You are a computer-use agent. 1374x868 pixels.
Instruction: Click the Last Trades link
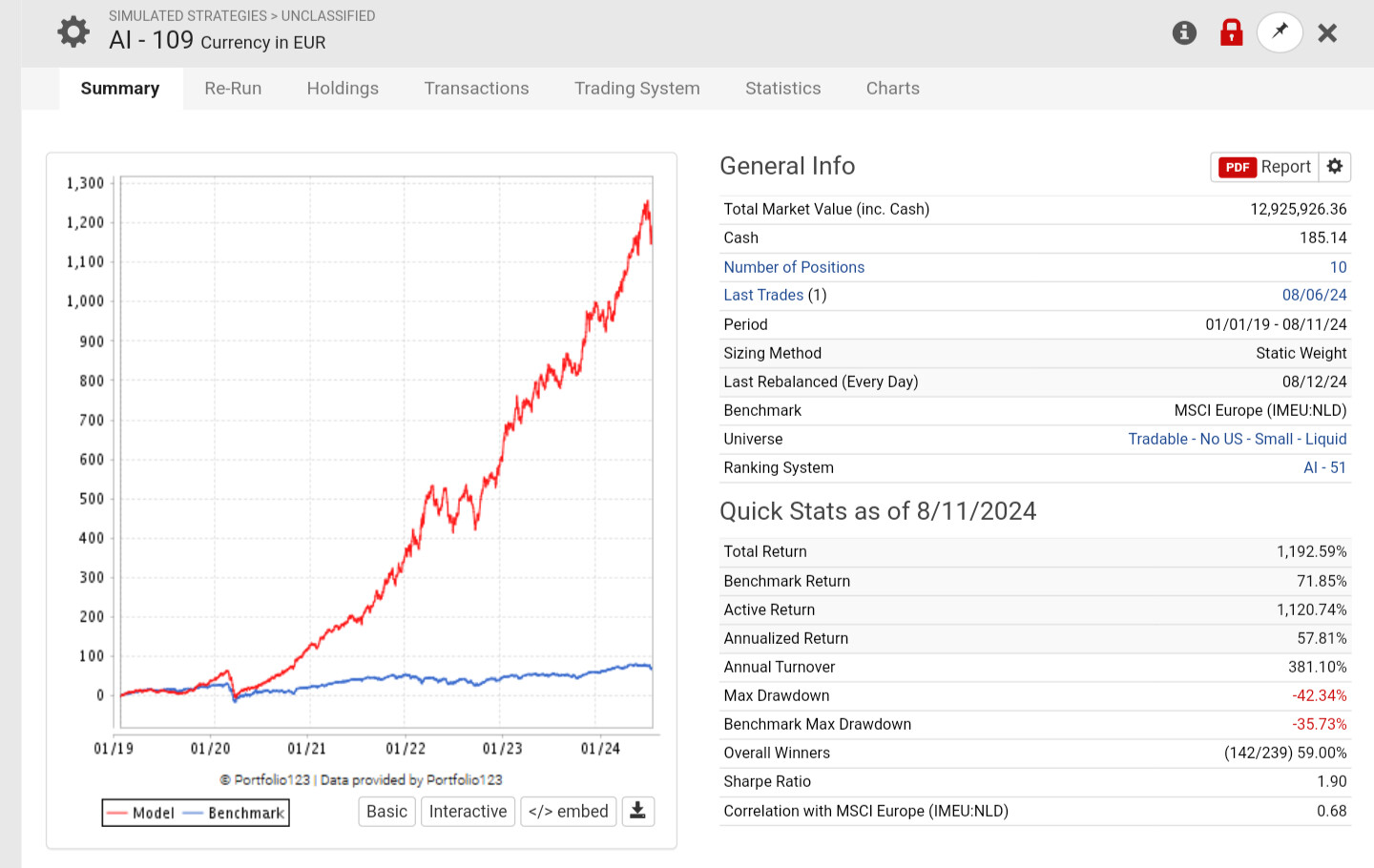763,296
